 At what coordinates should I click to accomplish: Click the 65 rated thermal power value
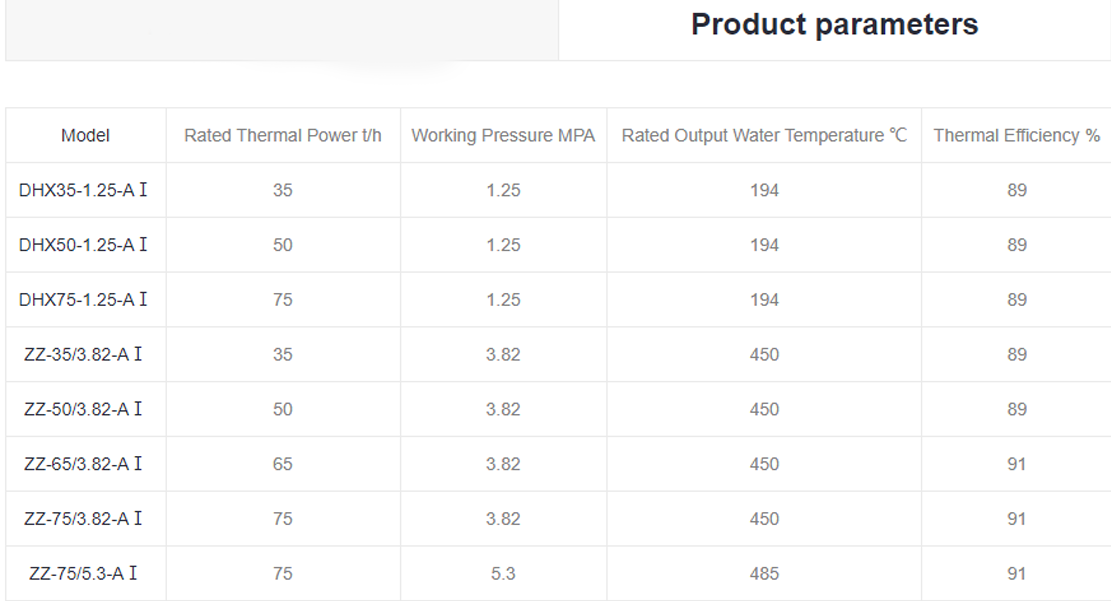click(283, 464)
